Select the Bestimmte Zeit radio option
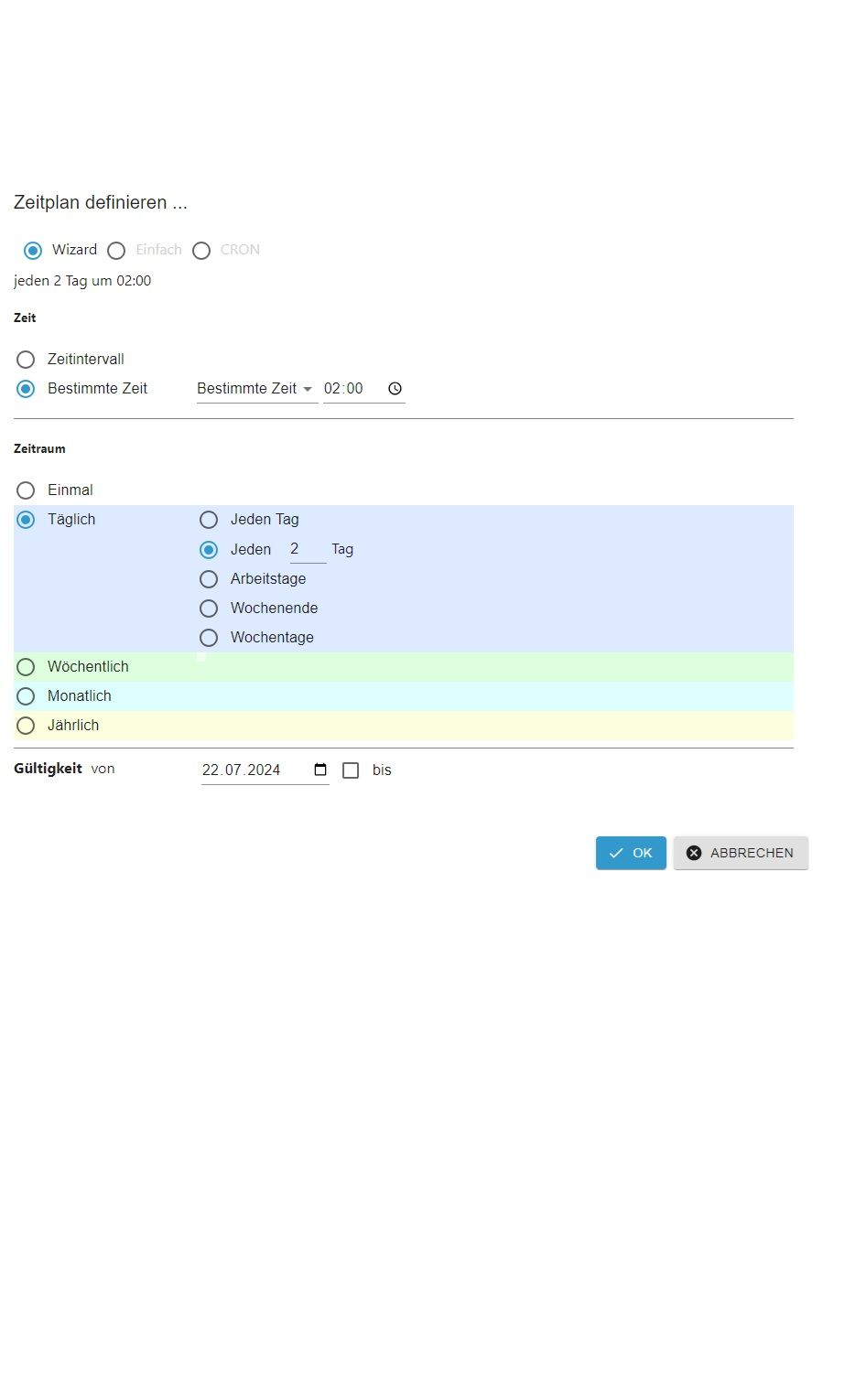This screenshot has width=866, height=1400. [x=26, y=389]
